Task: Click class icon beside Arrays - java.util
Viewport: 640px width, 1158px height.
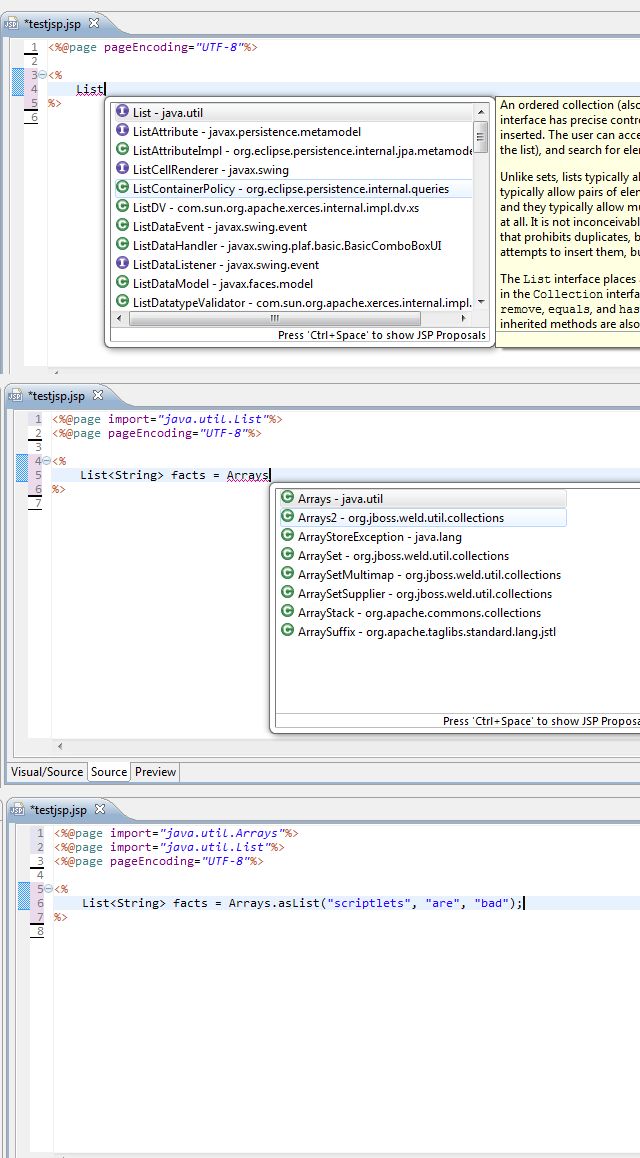Action: click(x=288, y=498)
